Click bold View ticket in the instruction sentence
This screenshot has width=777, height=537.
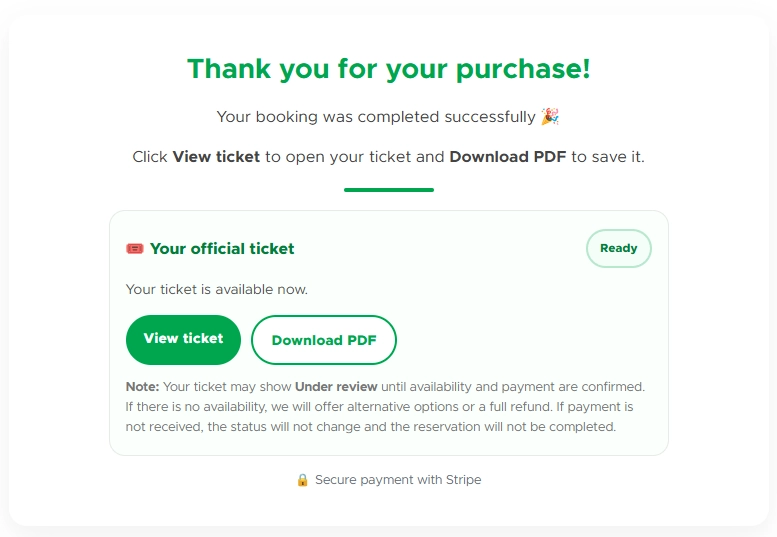[x=216, y=157]
